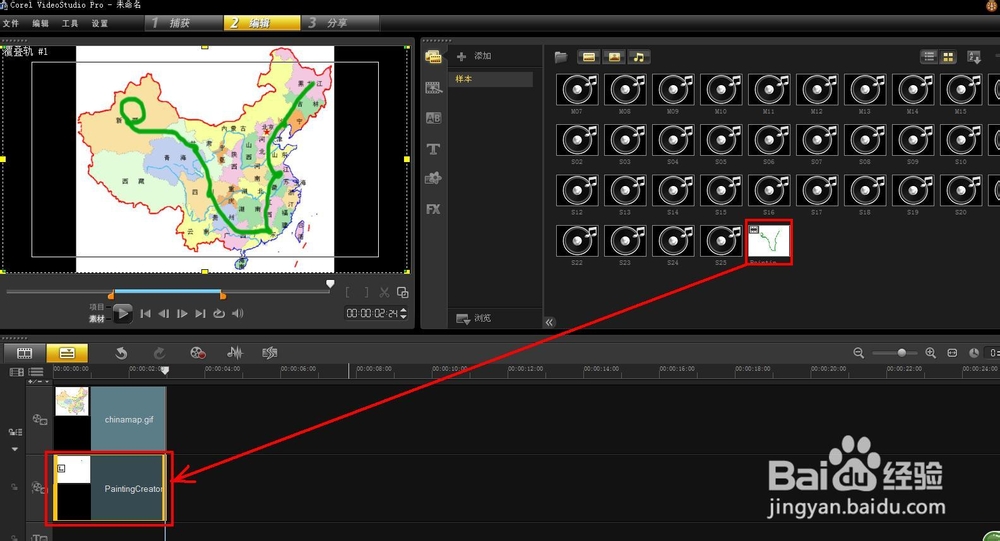Select 素材 clip play mode
This screenshot has height=541, width=1000.
(x=96, y=318)
